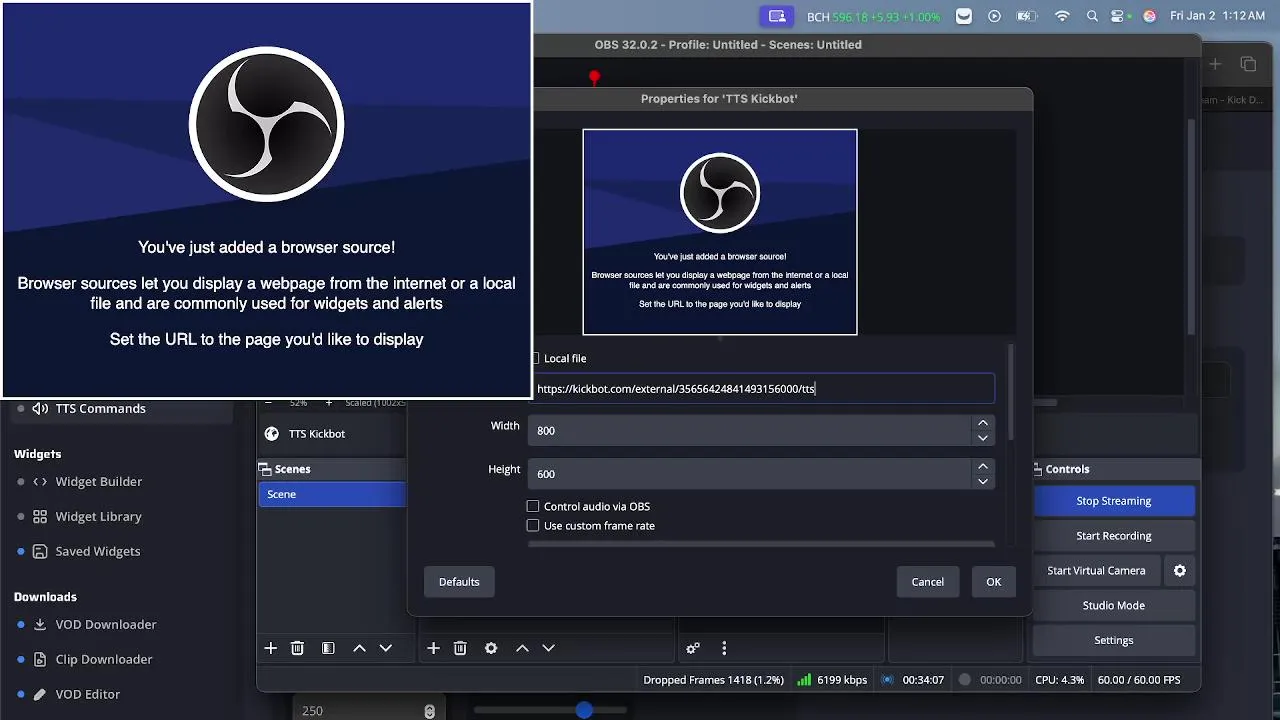
Task: Click the stepper beside the 250 value field
Action: point(429,711)
